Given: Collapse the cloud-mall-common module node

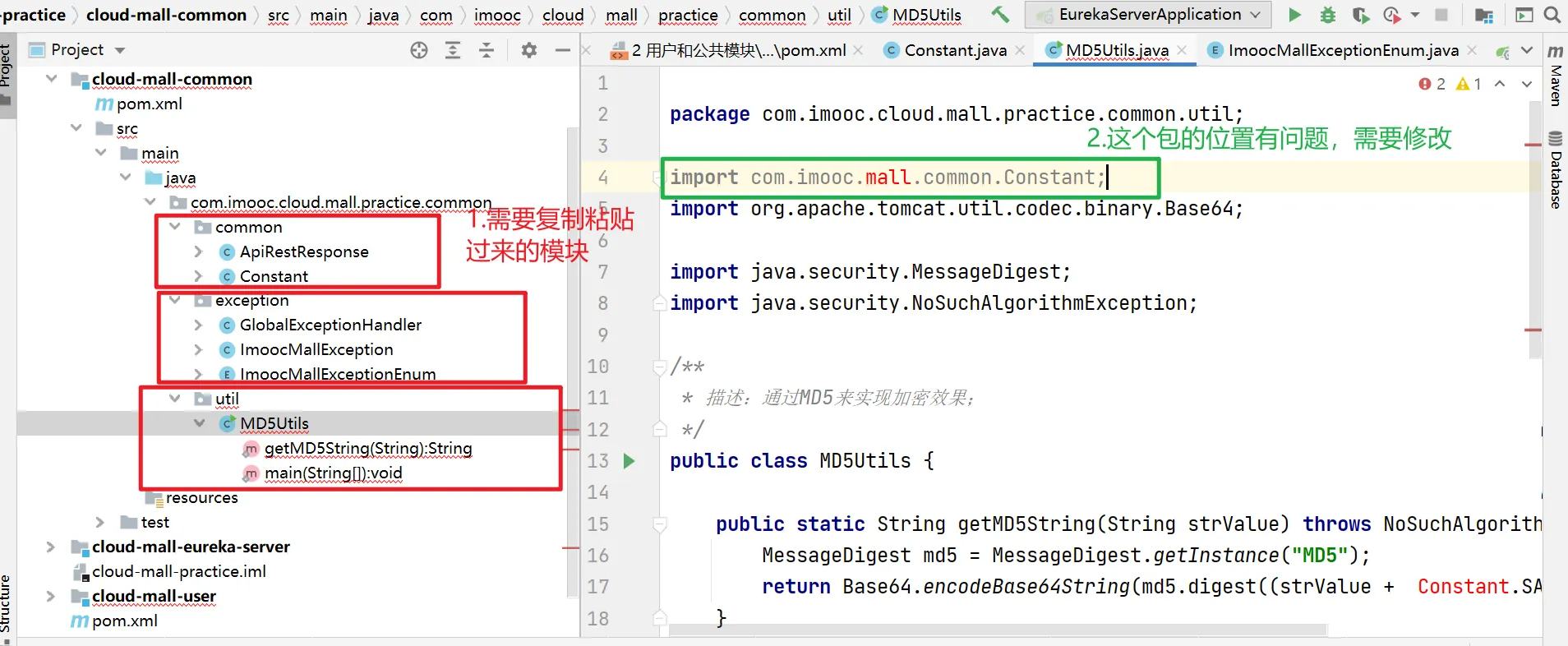Looking at the screenshot, I should click(52, 79).
